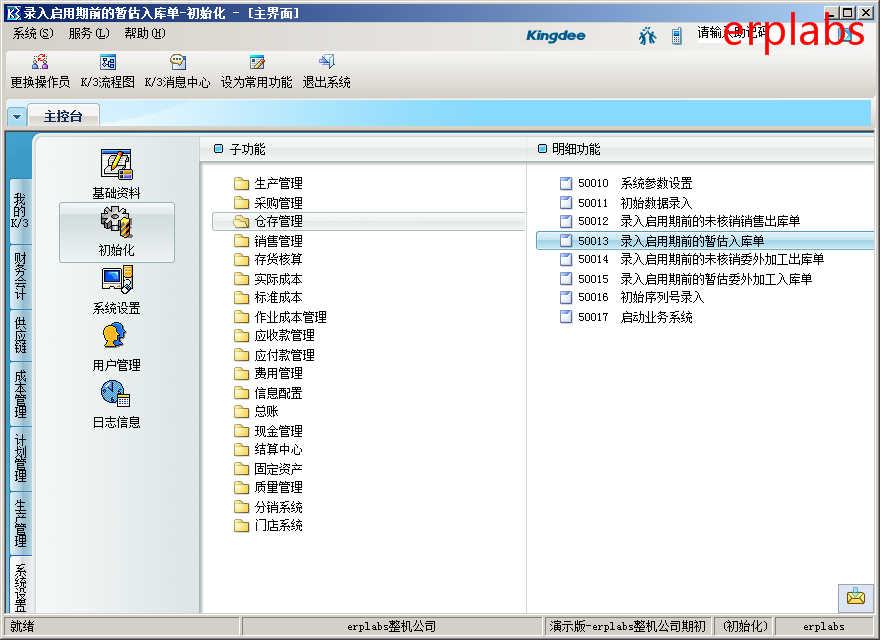Screen dimensions: 880x640
Task: Select the 财务会计 side tab
Action: 21,276
